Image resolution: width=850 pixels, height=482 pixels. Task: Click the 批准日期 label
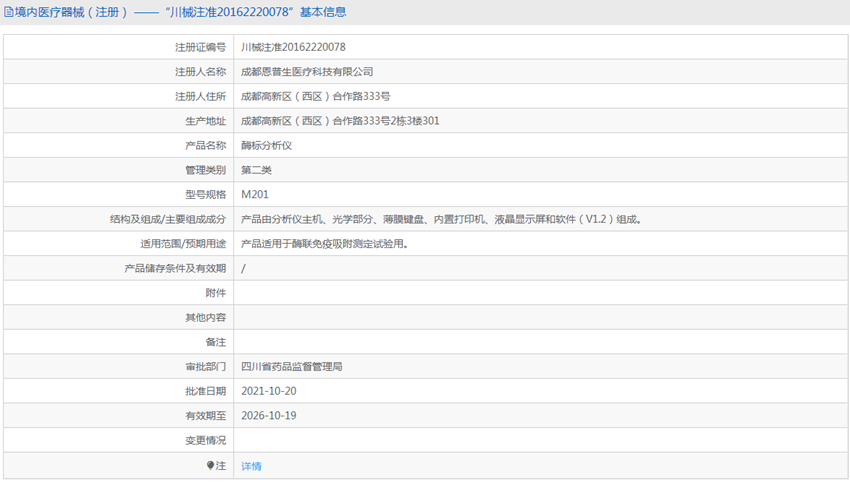point(205,391)
